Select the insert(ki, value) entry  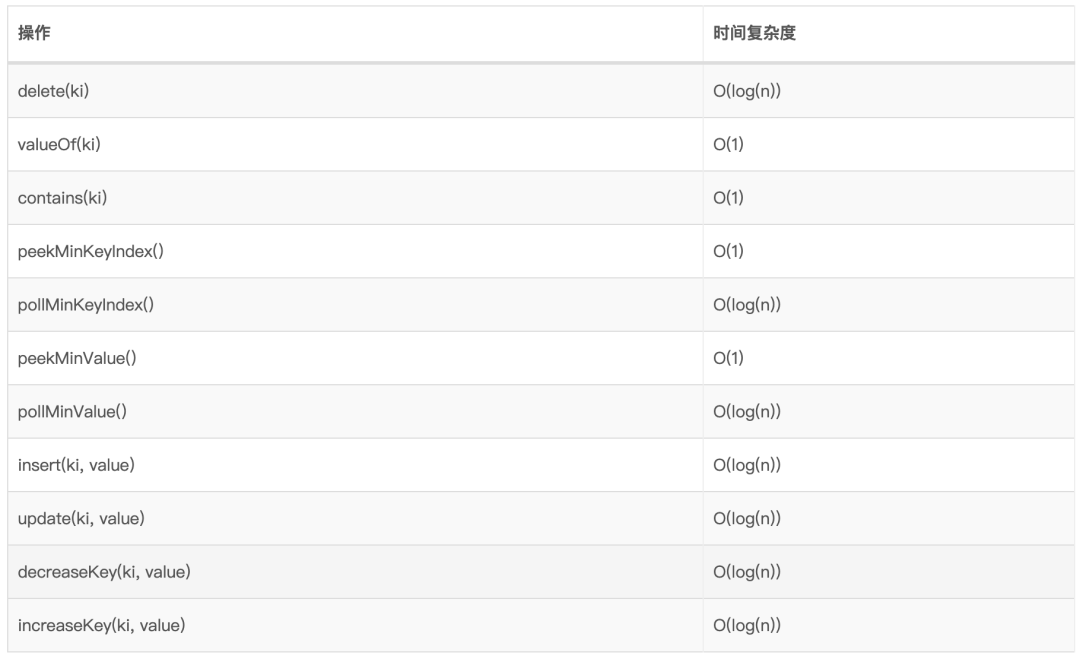(76, 465)
